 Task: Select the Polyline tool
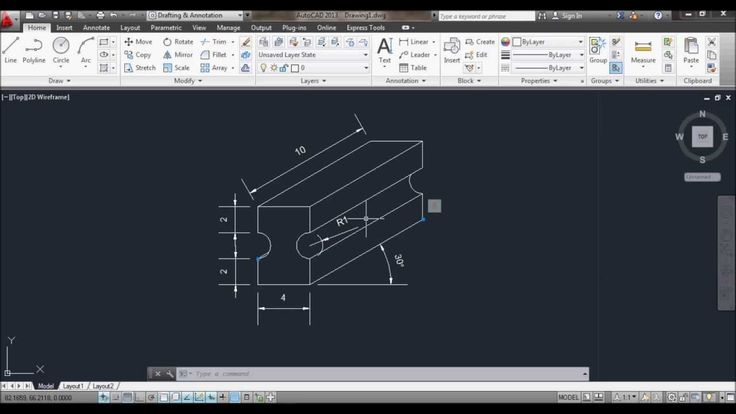click(x=34, y=51)
